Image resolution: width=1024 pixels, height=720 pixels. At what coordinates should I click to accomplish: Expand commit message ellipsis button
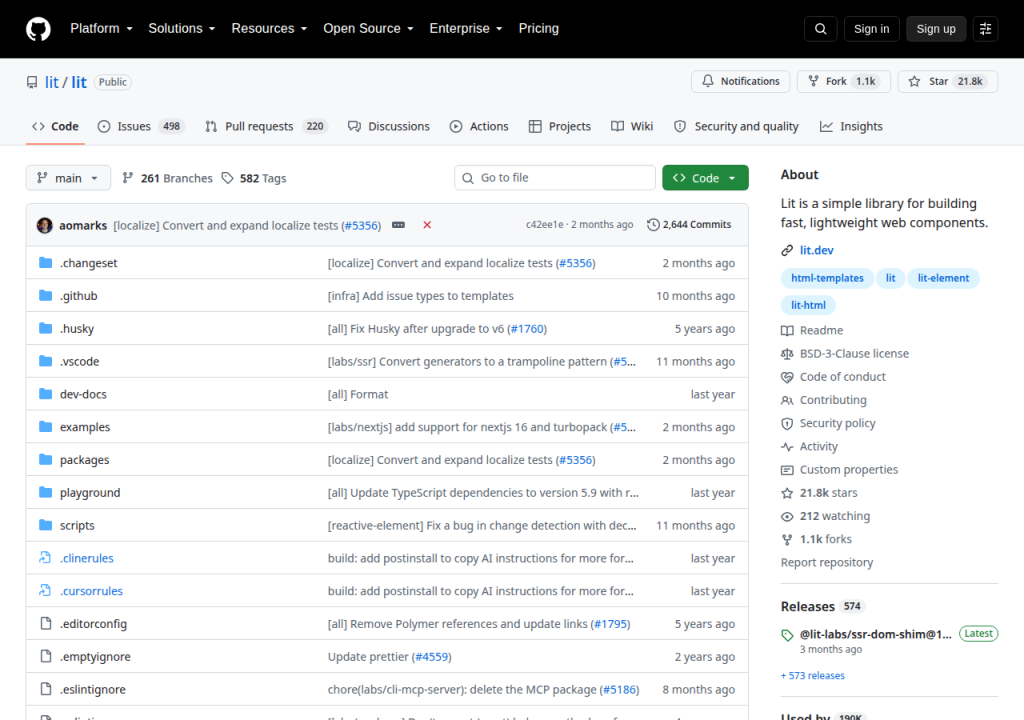coord(398,225)
